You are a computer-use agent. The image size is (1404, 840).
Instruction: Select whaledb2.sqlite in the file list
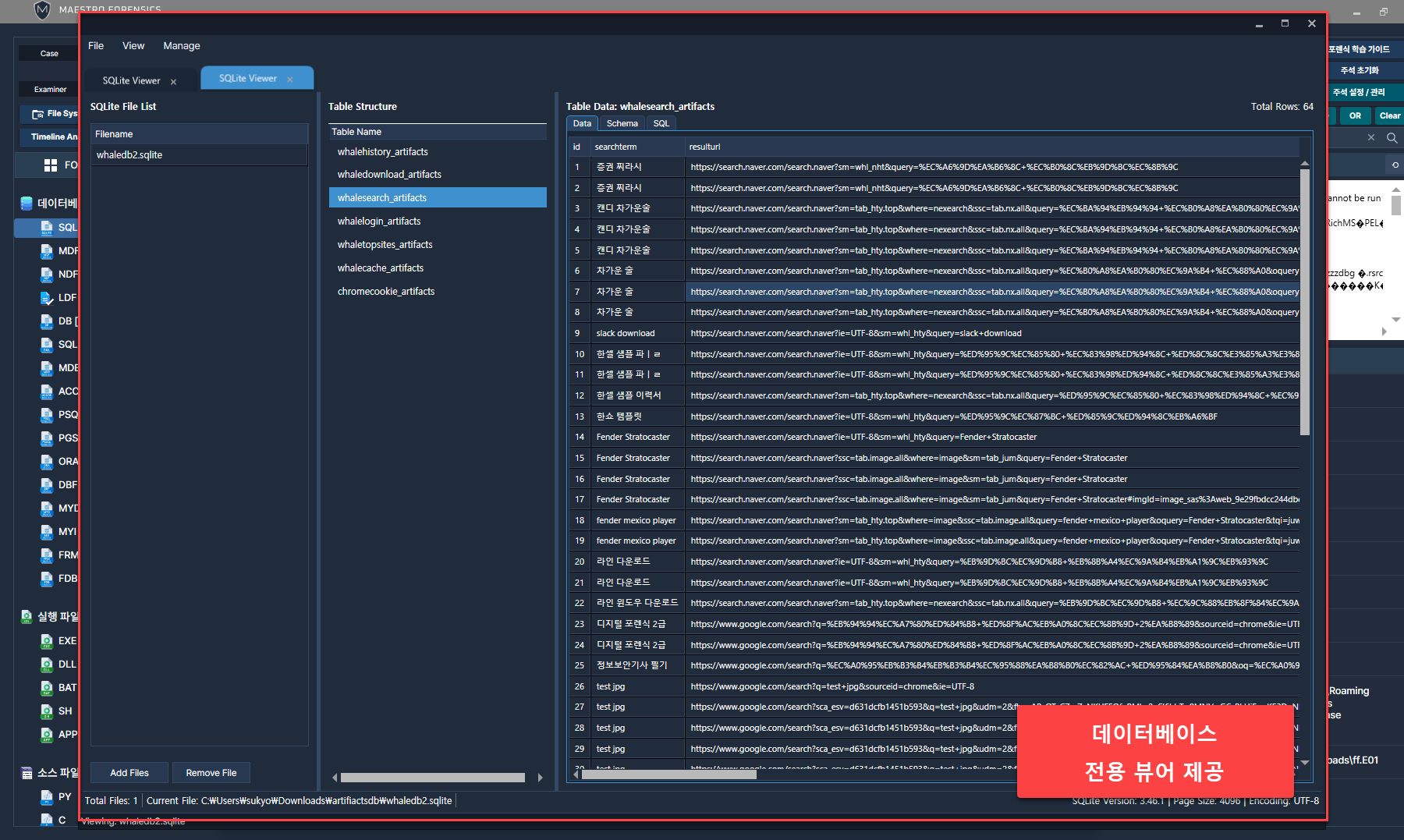pos(129,155)
